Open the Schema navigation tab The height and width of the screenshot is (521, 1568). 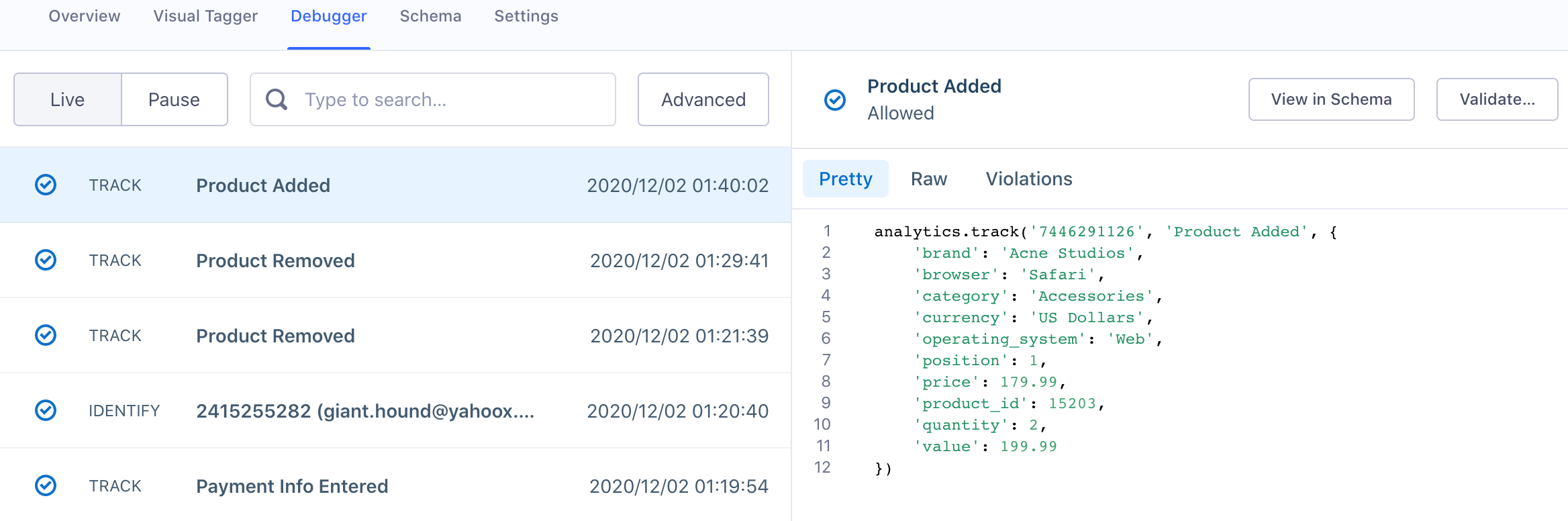coord(430,16)
